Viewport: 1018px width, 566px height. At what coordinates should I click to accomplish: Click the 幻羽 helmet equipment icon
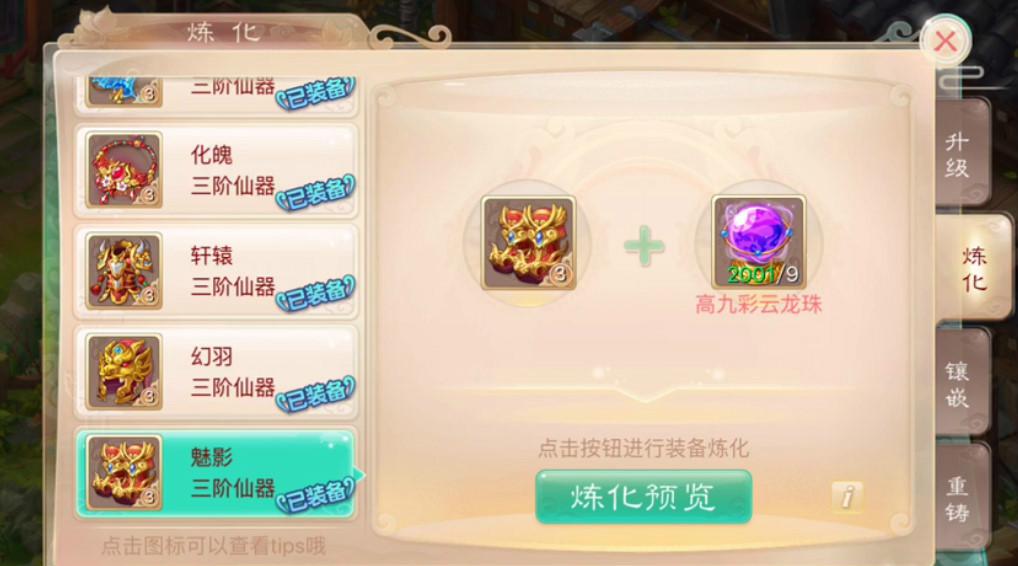pyautogui.click(x=124, y=372)
